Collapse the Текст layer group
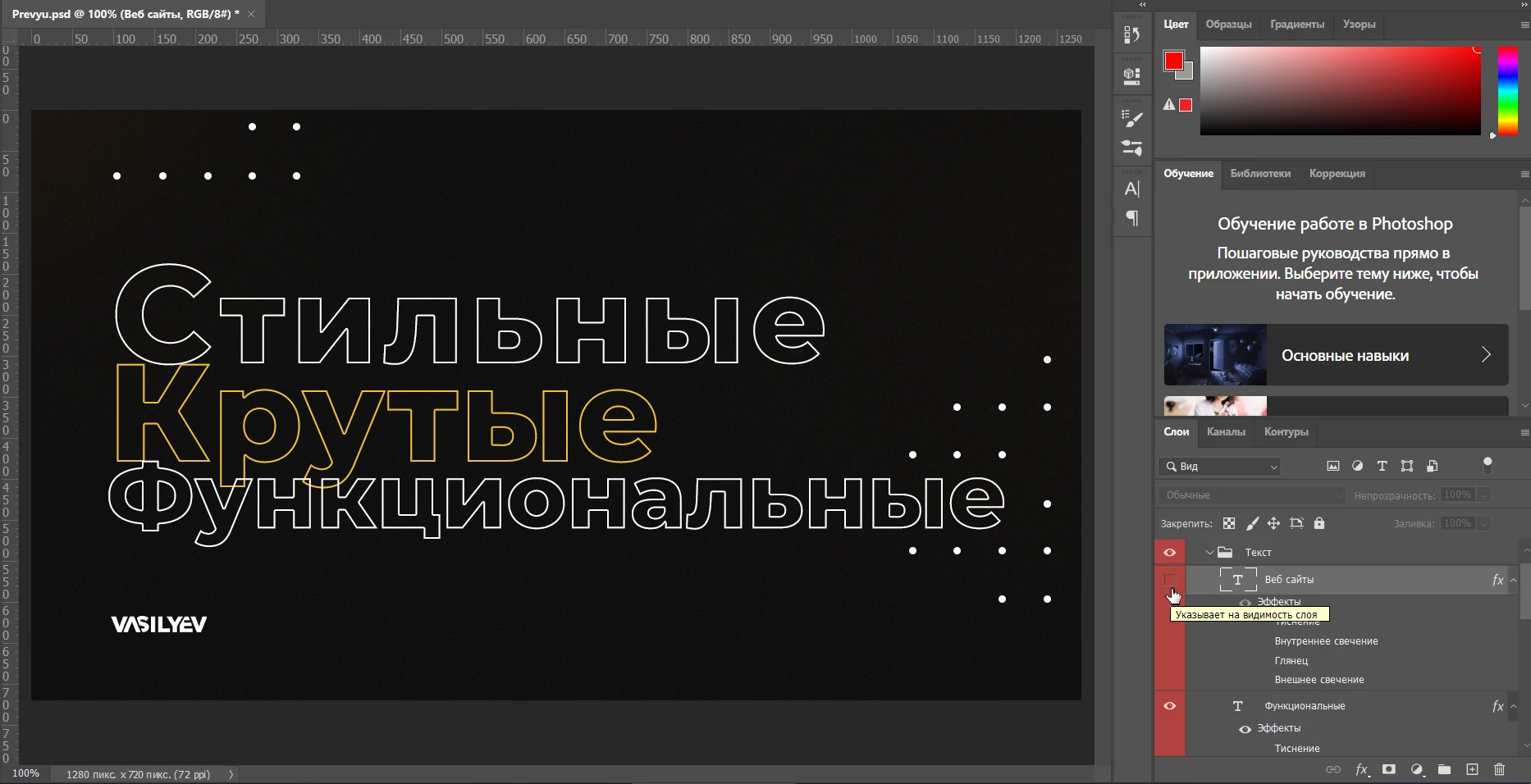This screenshot has width=1531, height=784. 1209,552
